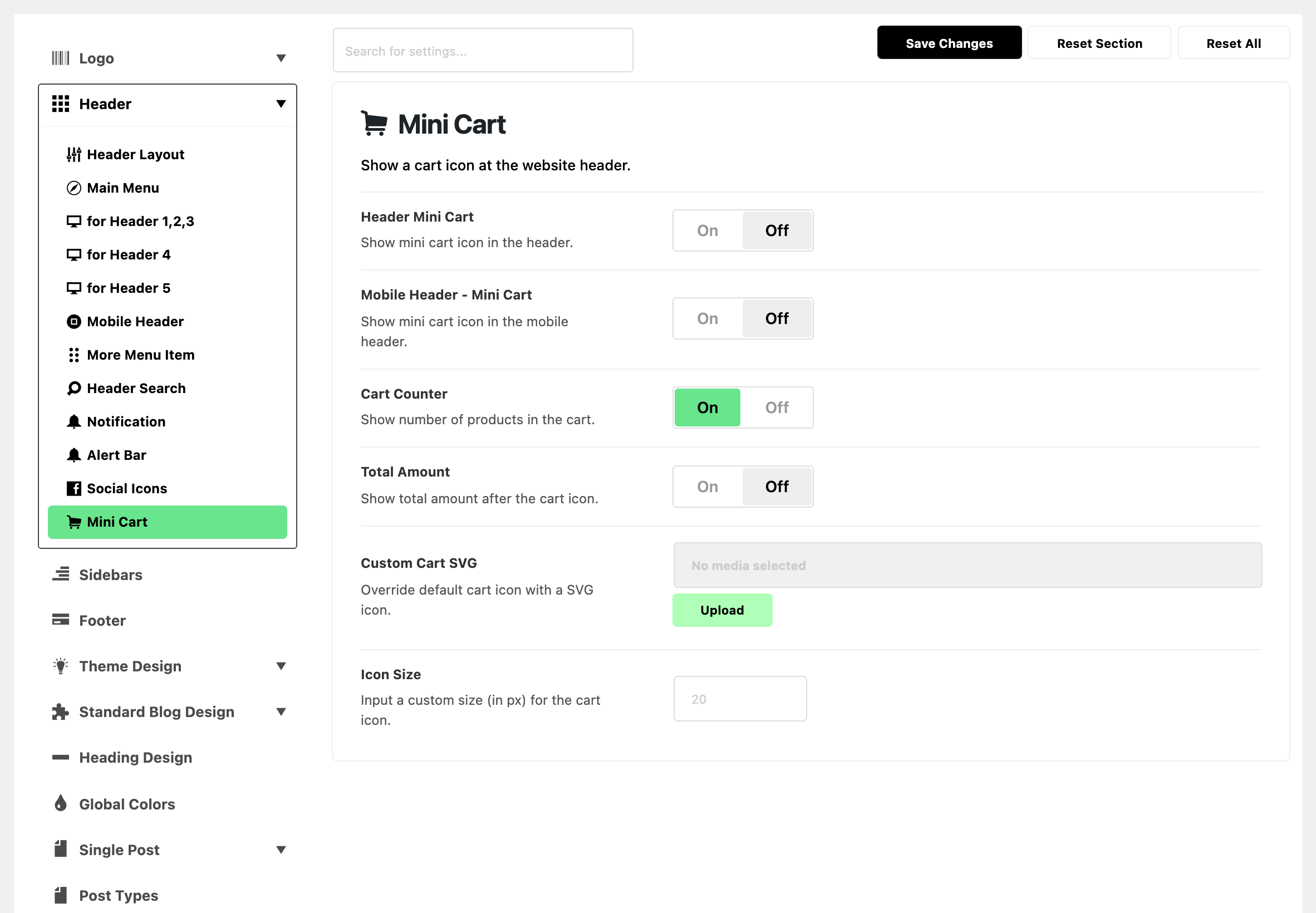The height and width of the screenshot is (913, 1316).
Task: Click the Global Colors droplet icon
Action: pyautogui.click(x=61, y=803)
